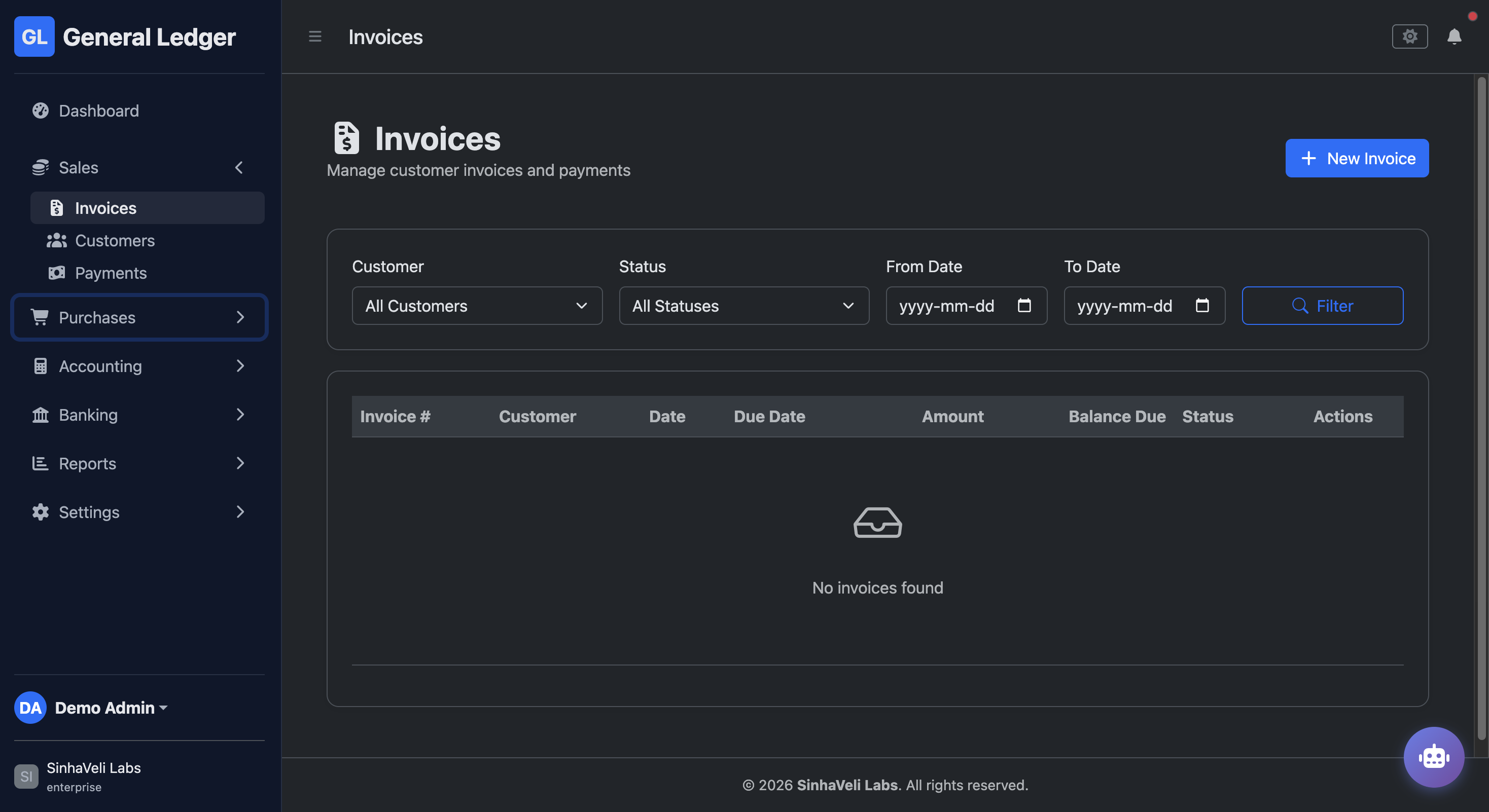Click the Customer column header in table

click(538, 416)
